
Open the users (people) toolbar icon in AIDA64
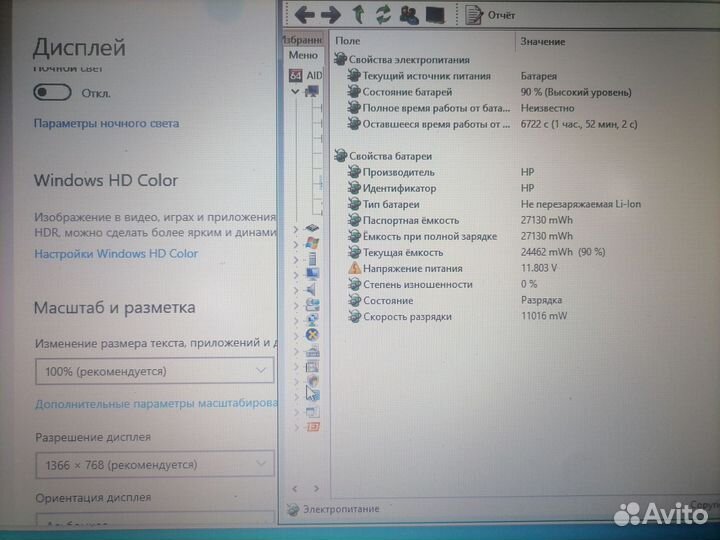(409, 15)
